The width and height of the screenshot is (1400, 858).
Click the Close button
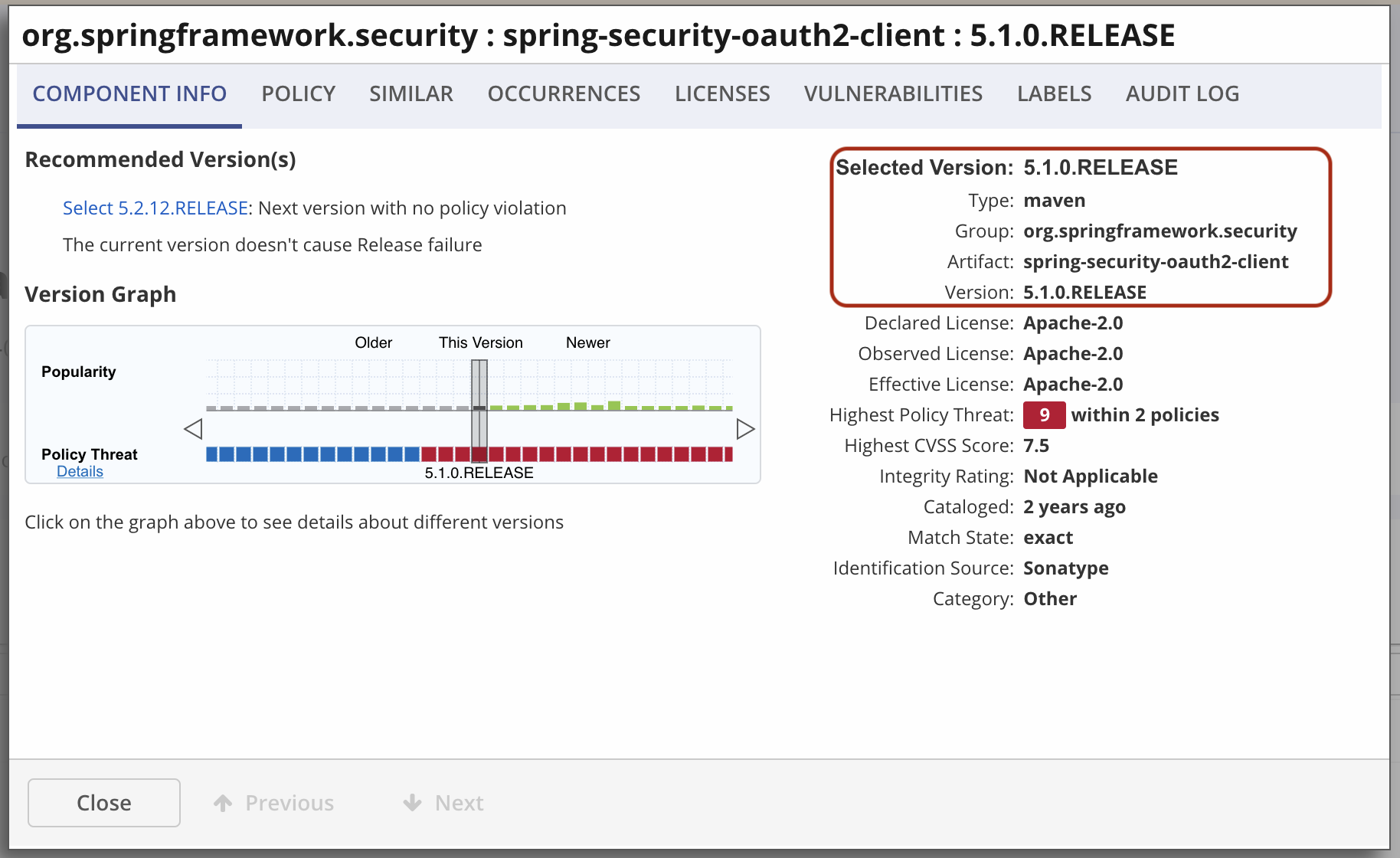pos(104,803)
